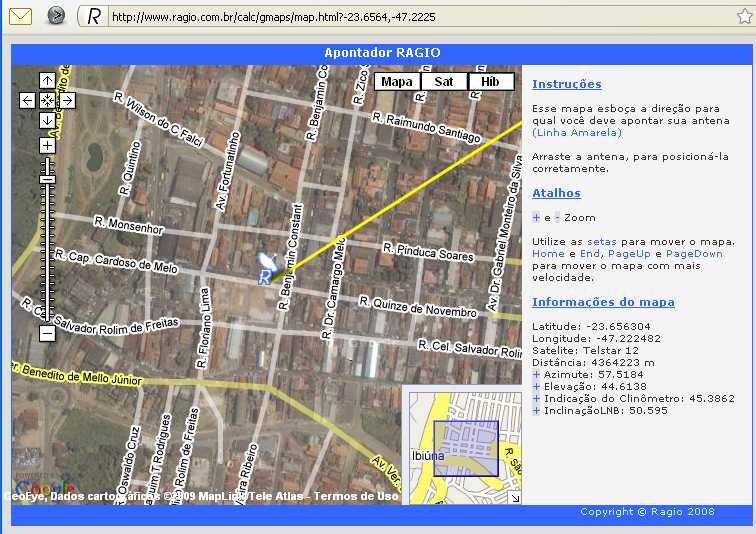Click the browser URL address field
The height and width of the screenshot is (534, 756).
pyautogui.click(x=419, y=17)
